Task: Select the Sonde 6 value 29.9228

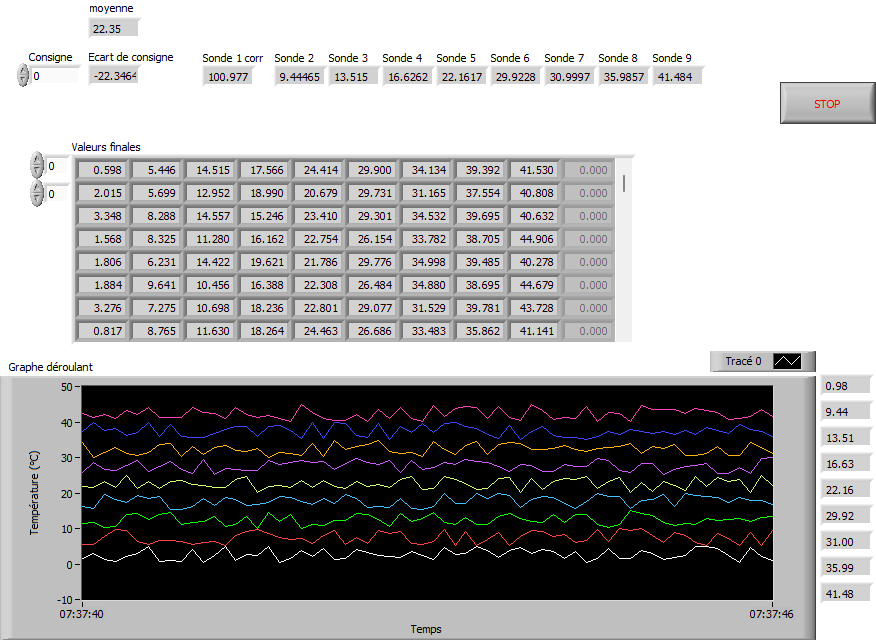Action: pyautogui.click(x=515, y=77)
